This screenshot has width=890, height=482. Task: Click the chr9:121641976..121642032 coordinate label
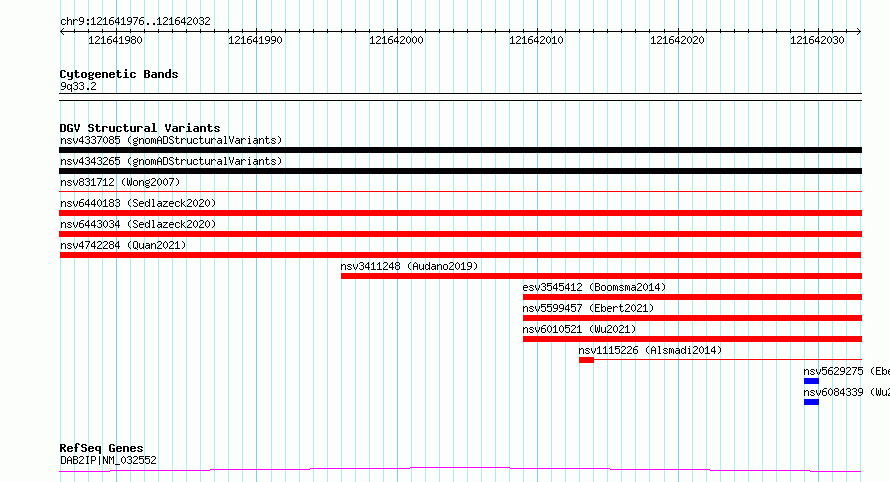click(x=135, y=21)
